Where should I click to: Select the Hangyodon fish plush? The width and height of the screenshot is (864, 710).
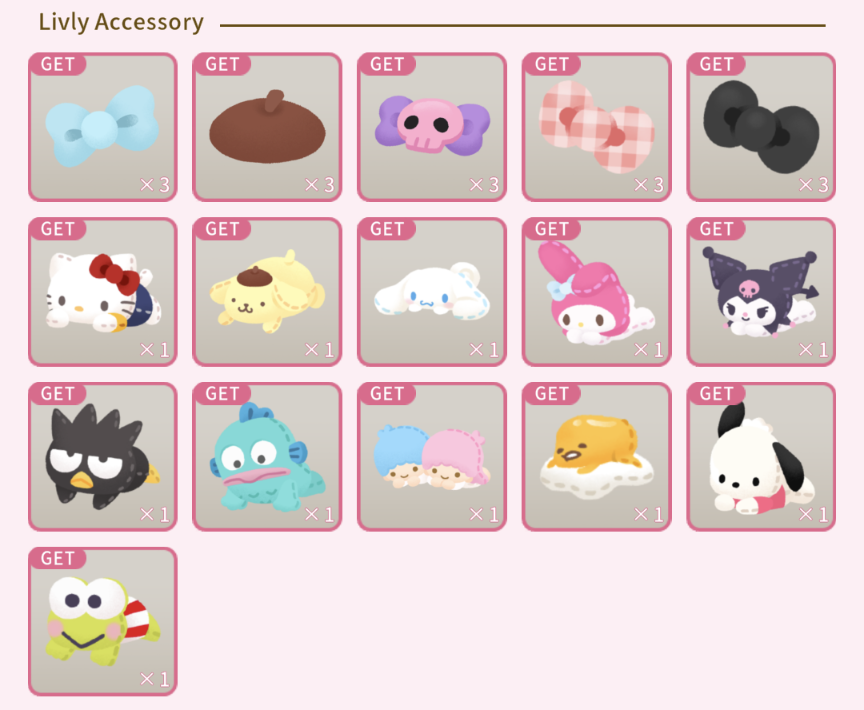[x=267, y=457]
